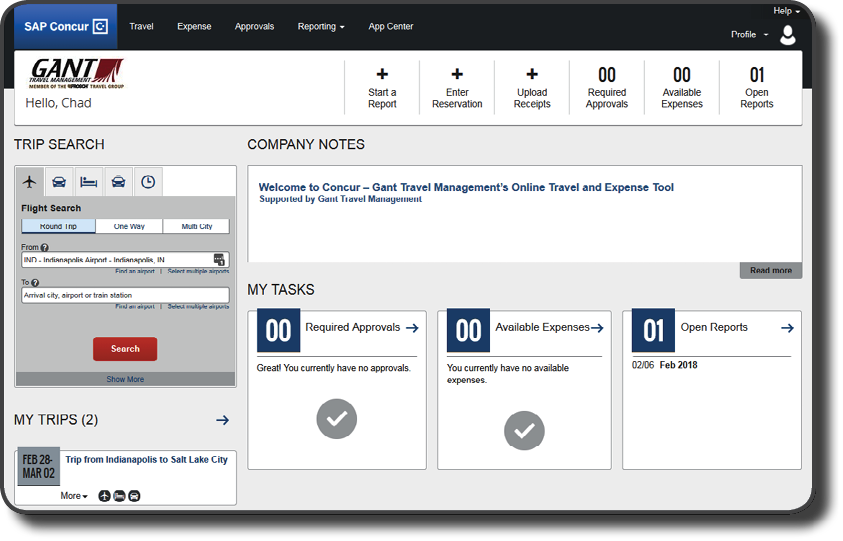The height and width of the screenshot is (541, 843).
Task: Open the 02/06 Feb 2018 report
Action: point(665,365)
